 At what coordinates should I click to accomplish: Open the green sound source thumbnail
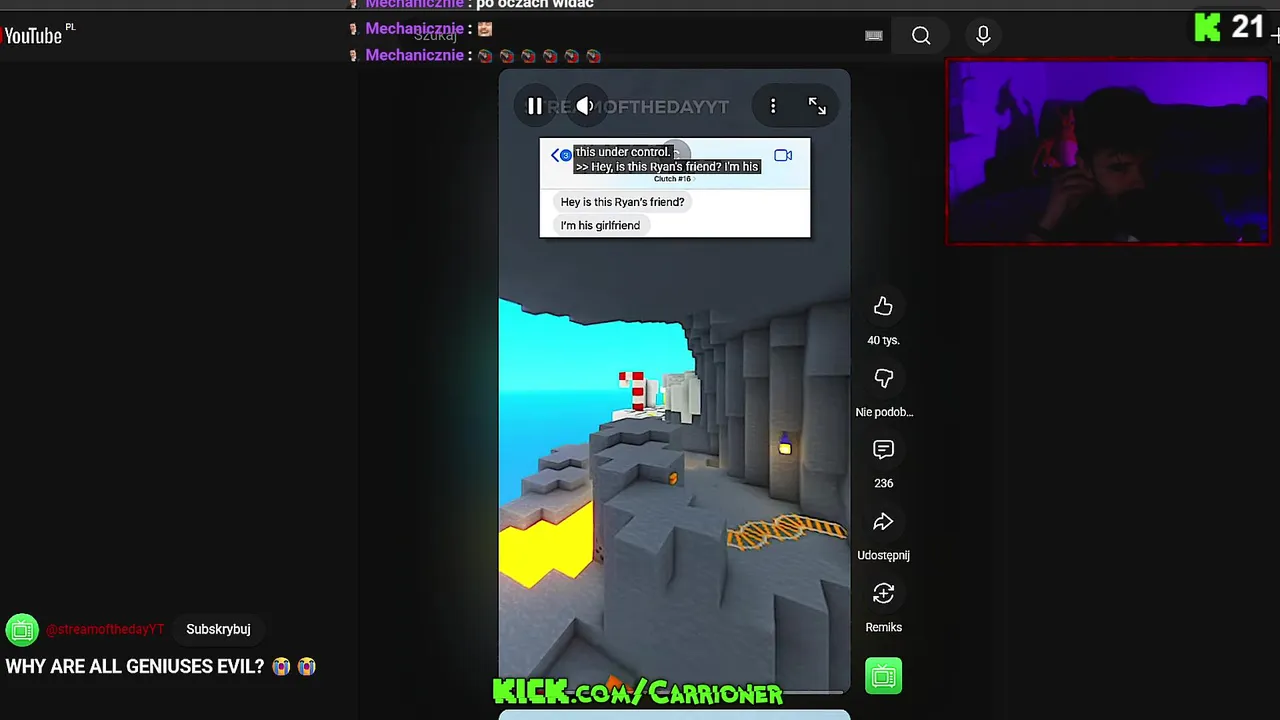tap(883, 677)
